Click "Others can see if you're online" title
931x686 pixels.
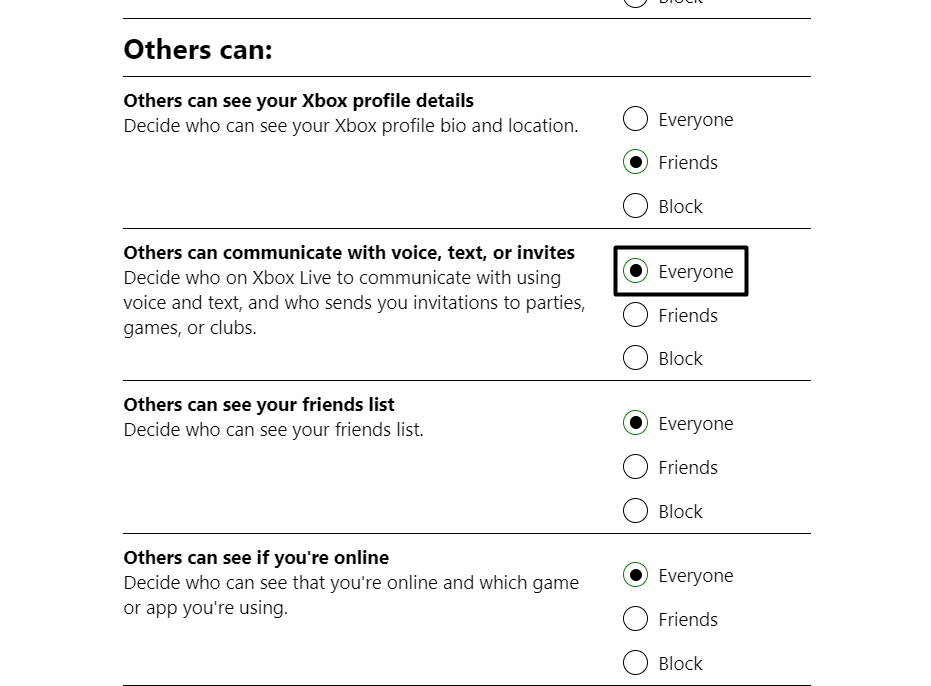click(256, 558)
